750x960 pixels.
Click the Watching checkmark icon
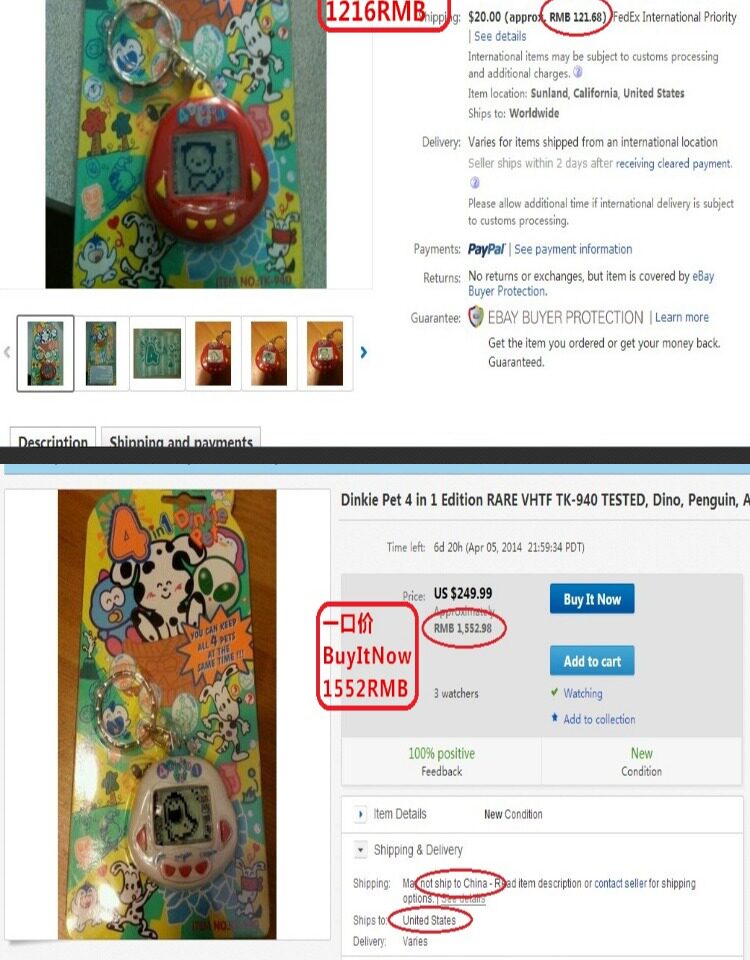click(x=554, y=692)
